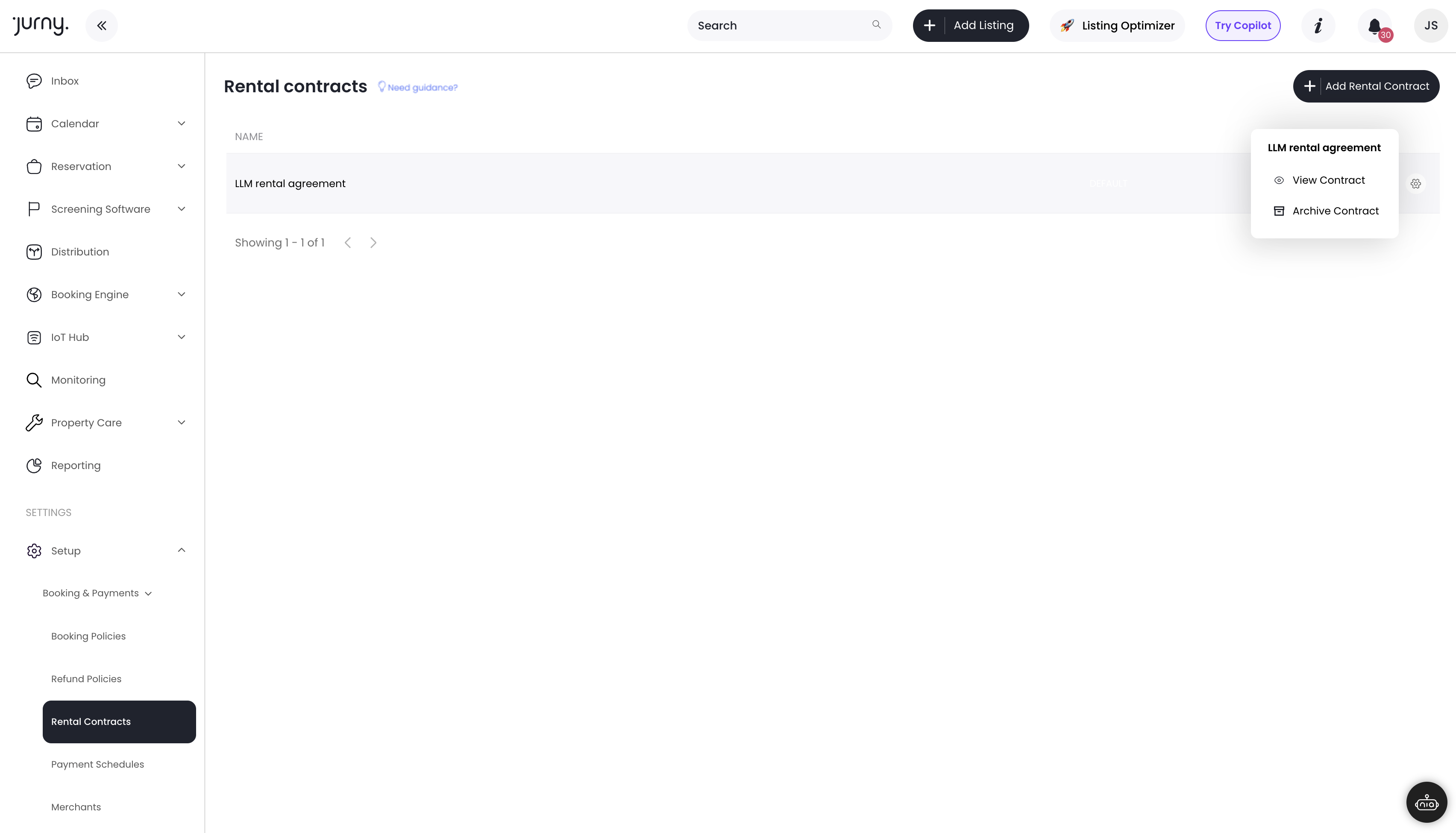Choose Archive Contract in the menu
This screenshot has width=1456, height=833.
pos(1335,211)
